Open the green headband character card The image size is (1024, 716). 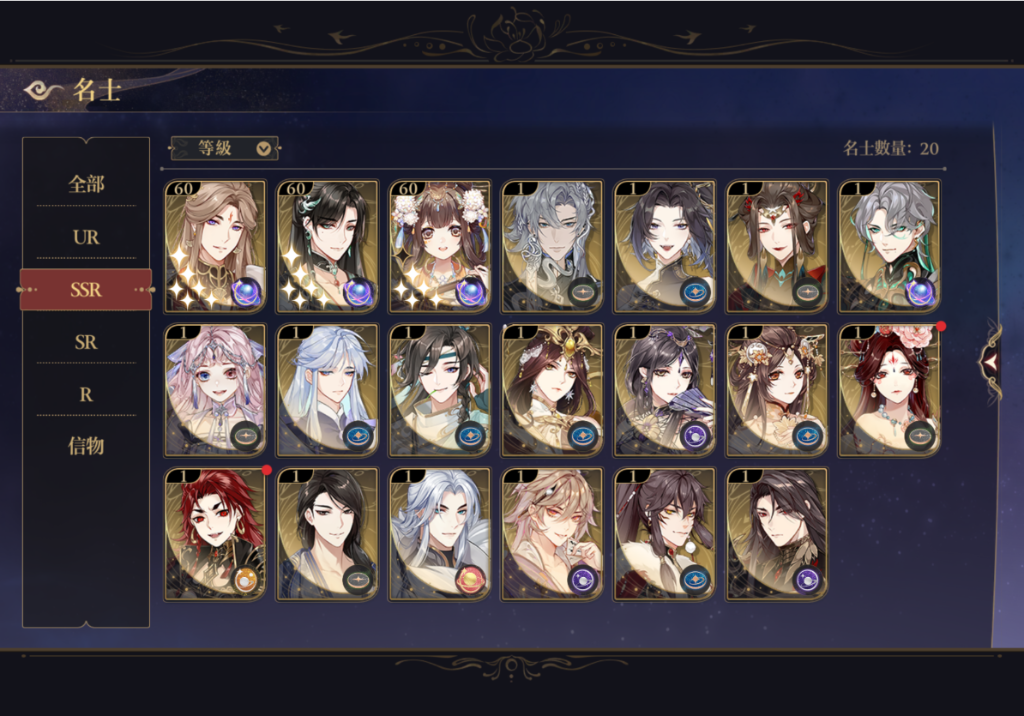440,390
